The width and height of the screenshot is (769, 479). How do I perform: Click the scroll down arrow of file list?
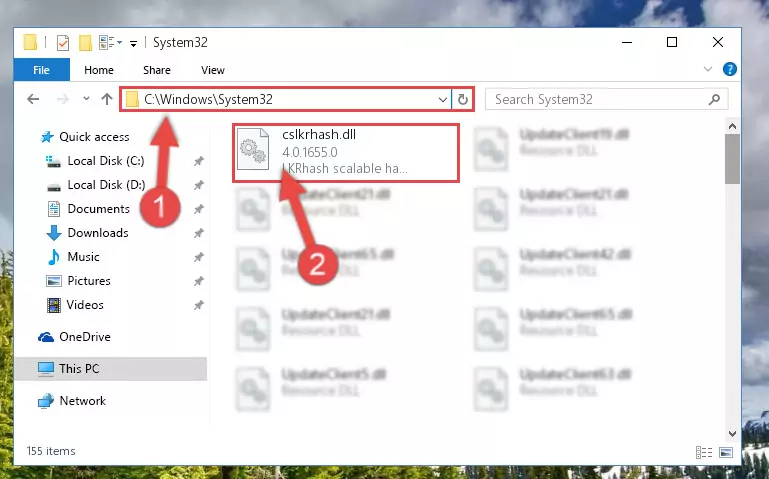tap(732, 434)
